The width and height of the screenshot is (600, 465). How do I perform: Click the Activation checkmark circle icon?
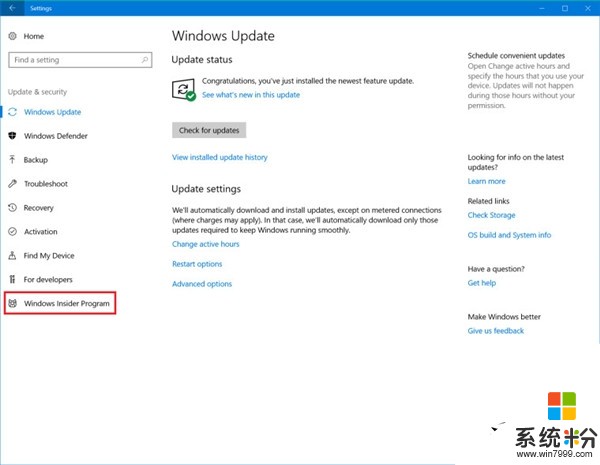(x=12, y=232)
